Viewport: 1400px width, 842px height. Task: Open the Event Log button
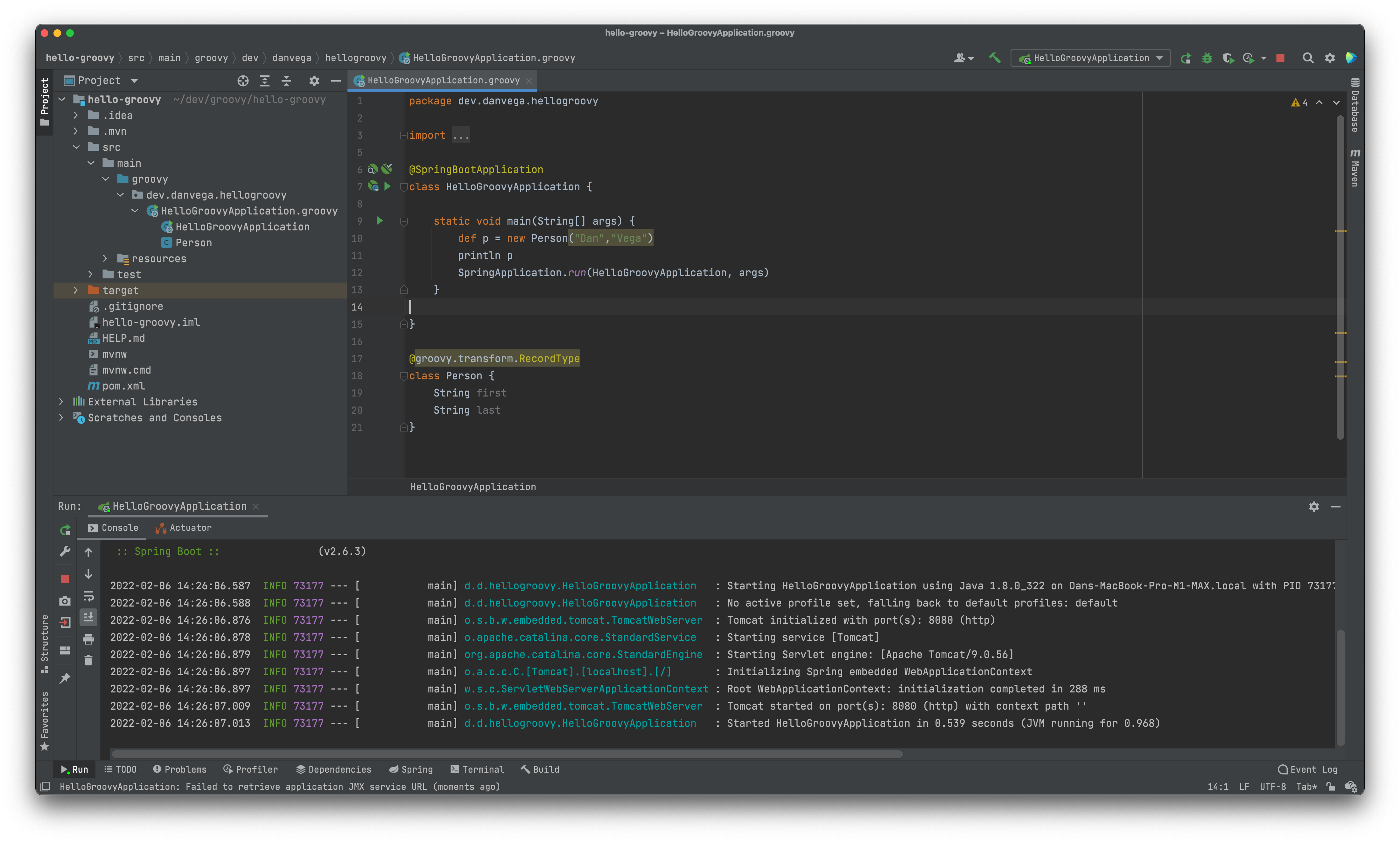[1307, 769]
